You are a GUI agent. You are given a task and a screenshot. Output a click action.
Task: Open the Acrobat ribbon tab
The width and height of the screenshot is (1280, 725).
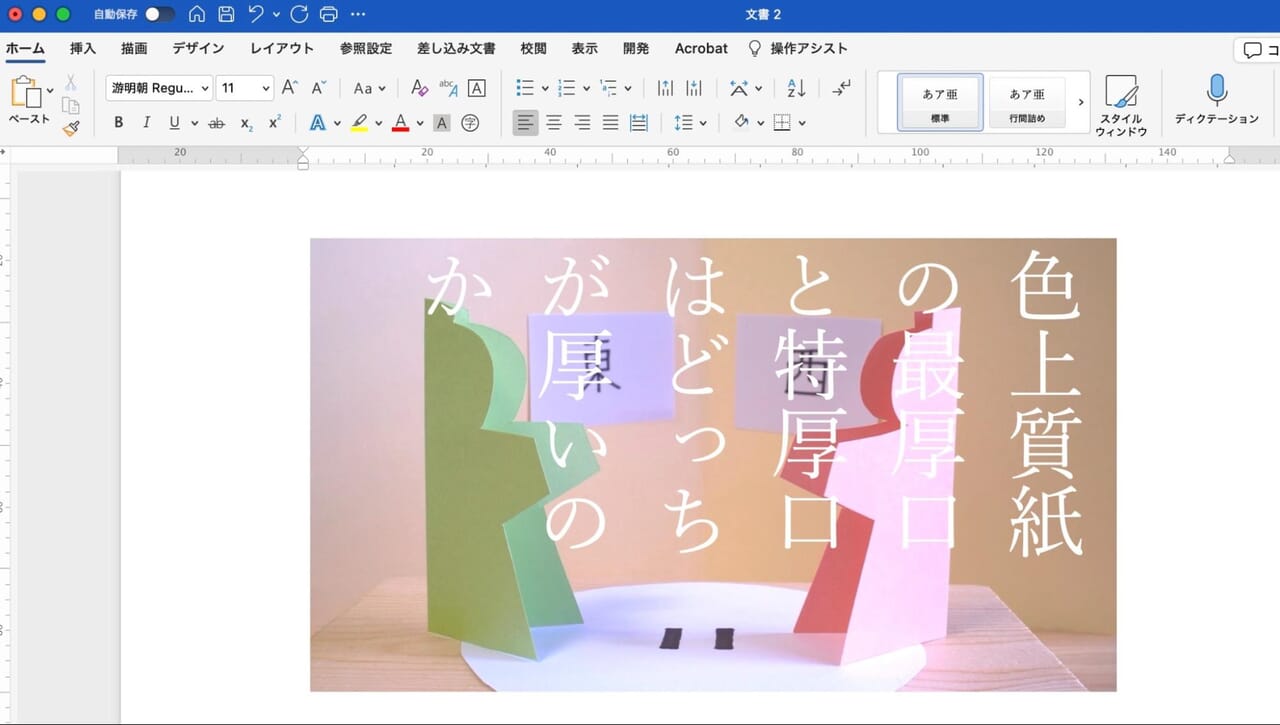(700, 48)
